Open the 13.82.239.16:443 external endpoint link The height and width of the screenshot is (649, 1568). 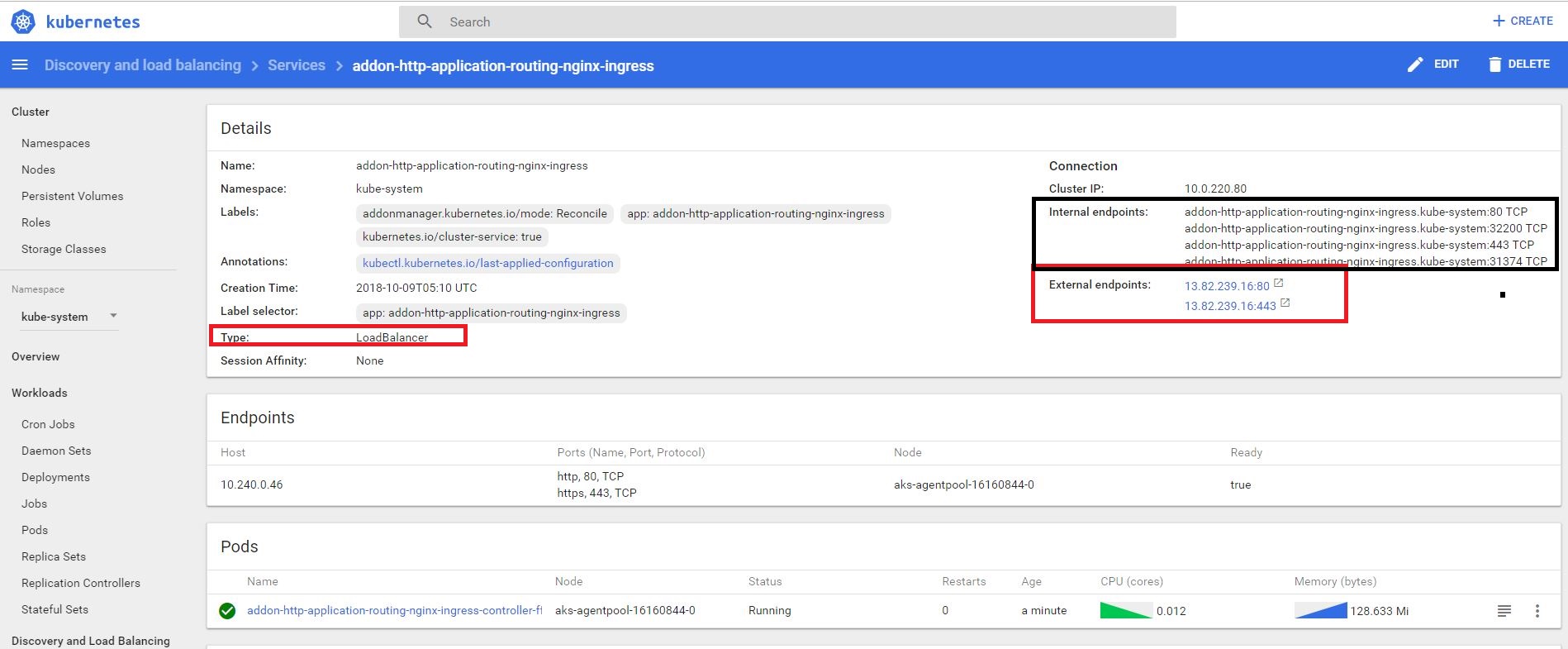(x=1230, y=306)
